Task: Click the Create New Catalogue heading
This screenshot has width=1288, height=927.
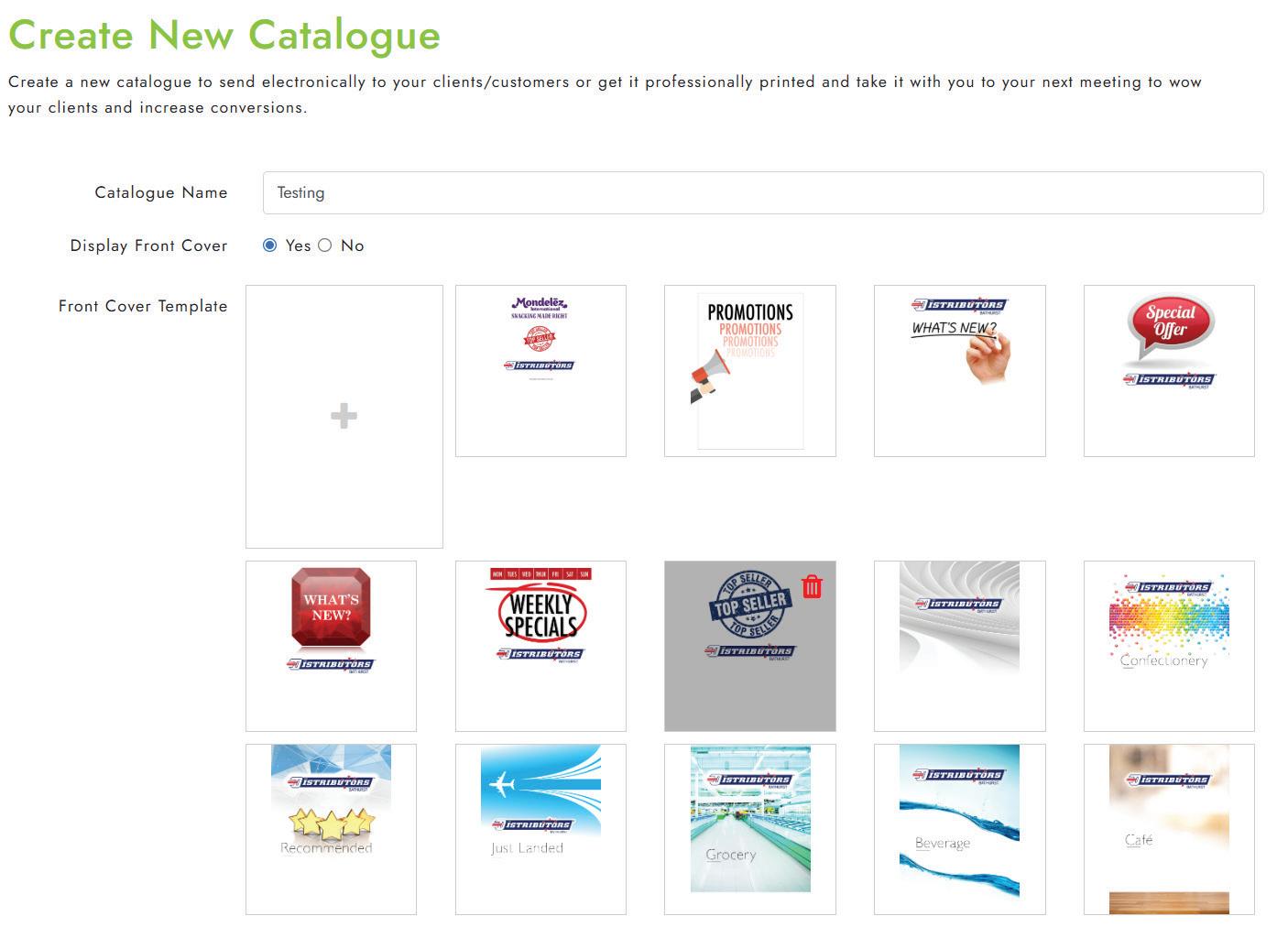Action: tap(224, 35)
